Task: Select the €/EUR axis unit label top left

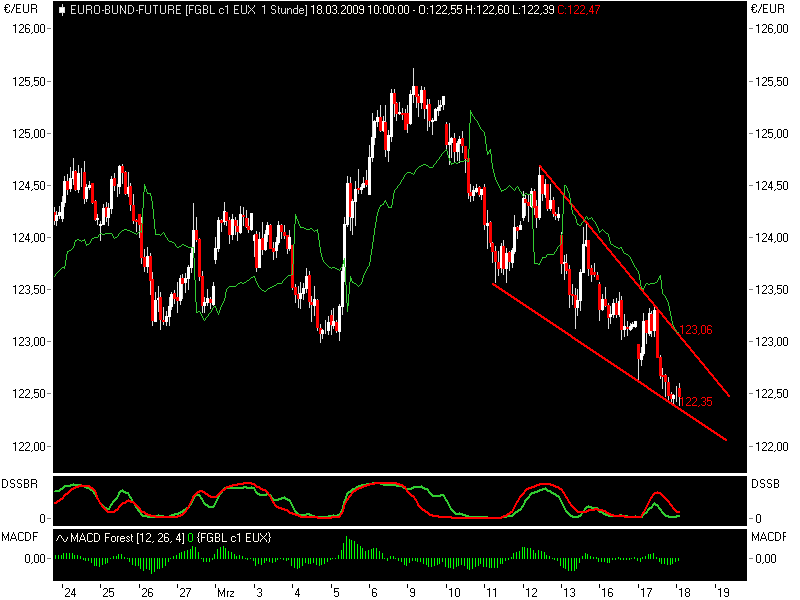Action: click(x=20, y=9)
